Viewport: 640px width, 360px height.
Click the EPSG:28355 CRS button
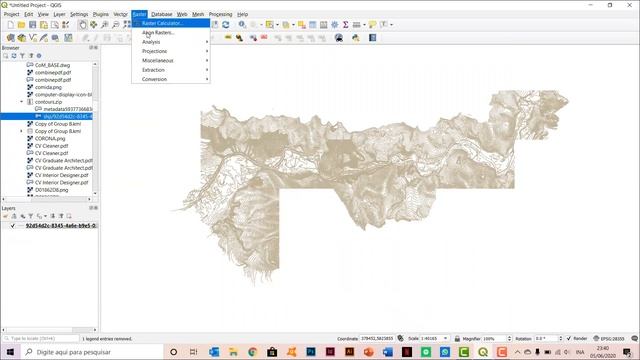[609, 339]
